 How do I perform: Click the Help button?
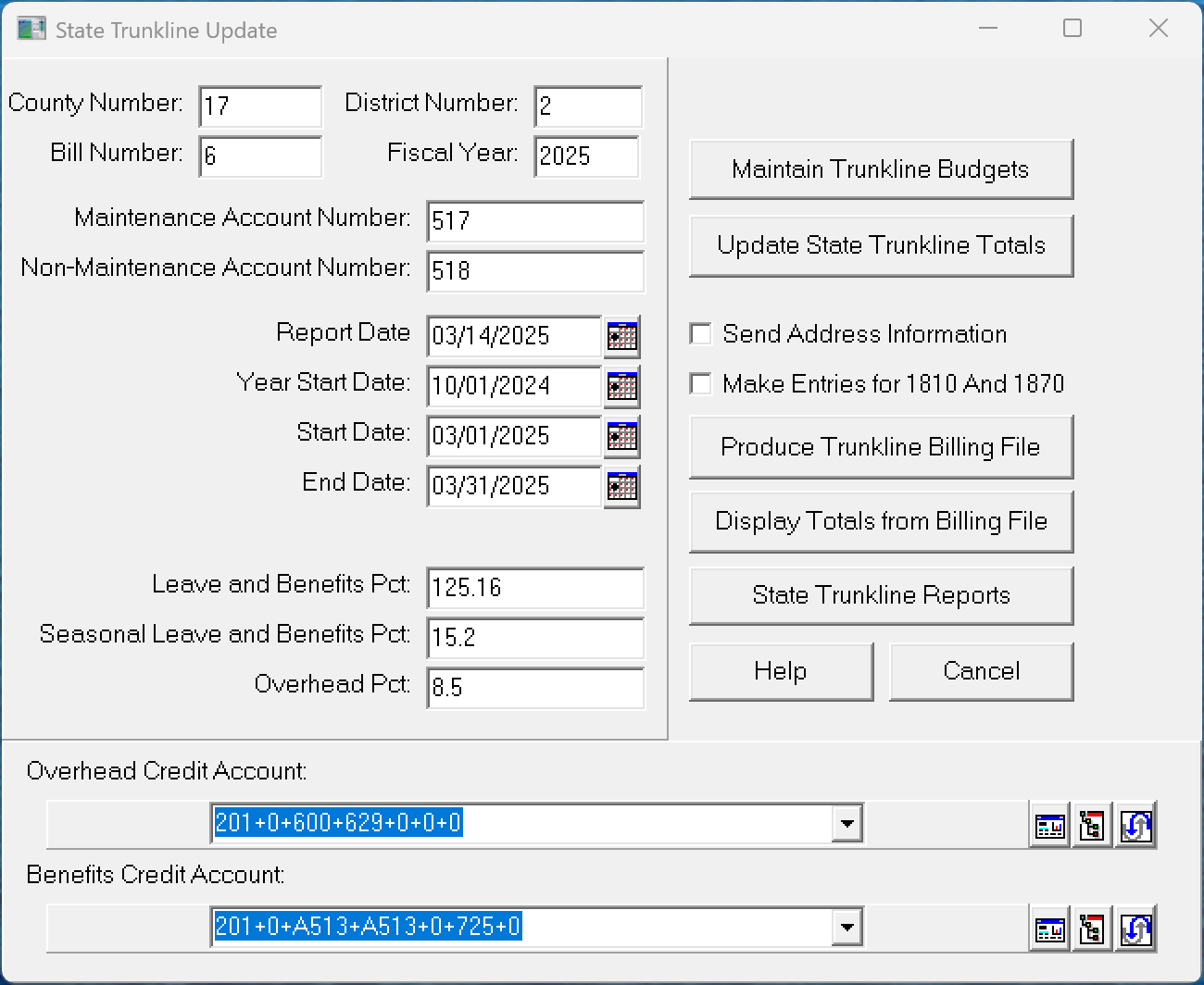pos(781,671)
